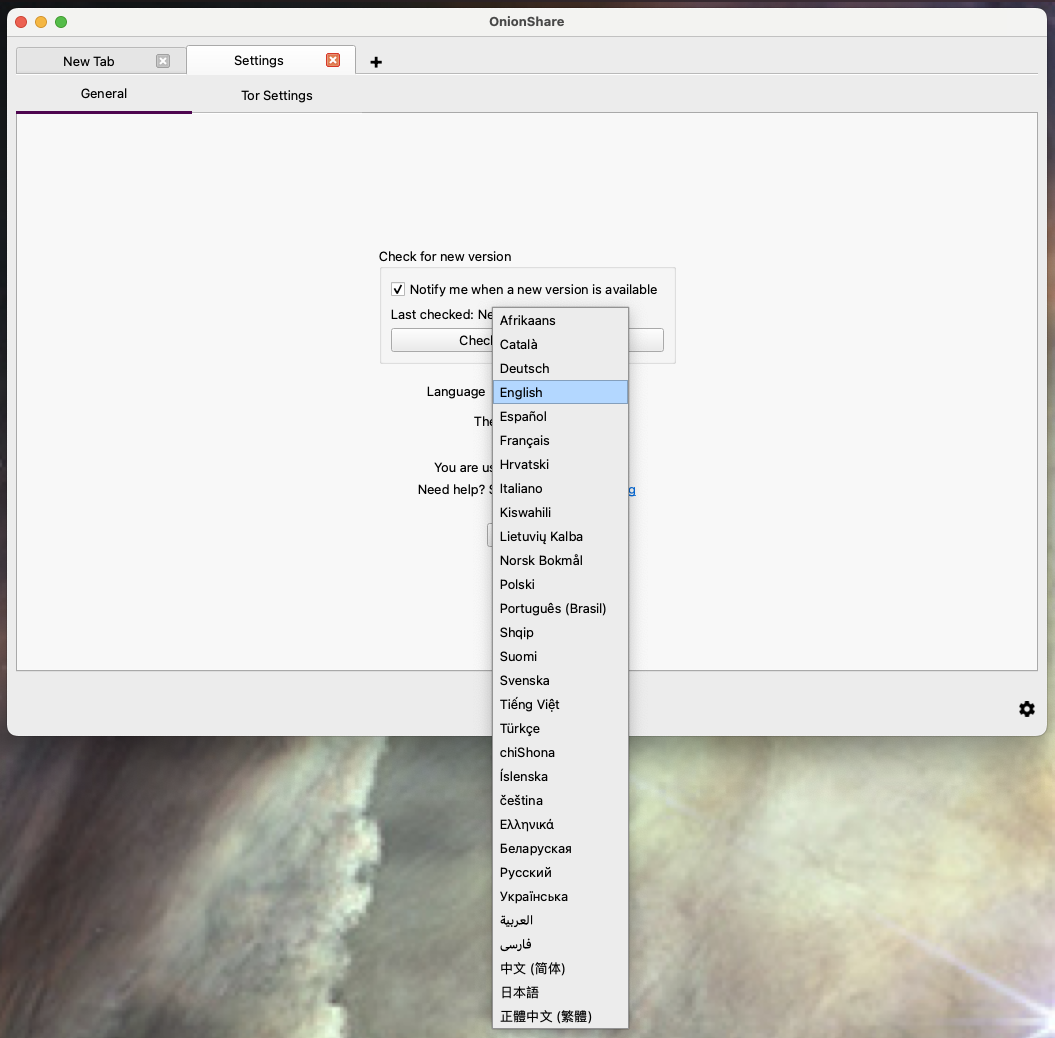Add a new tab using the plus icon
The height and width of the screenshot is (1038, 1055).
376,61
